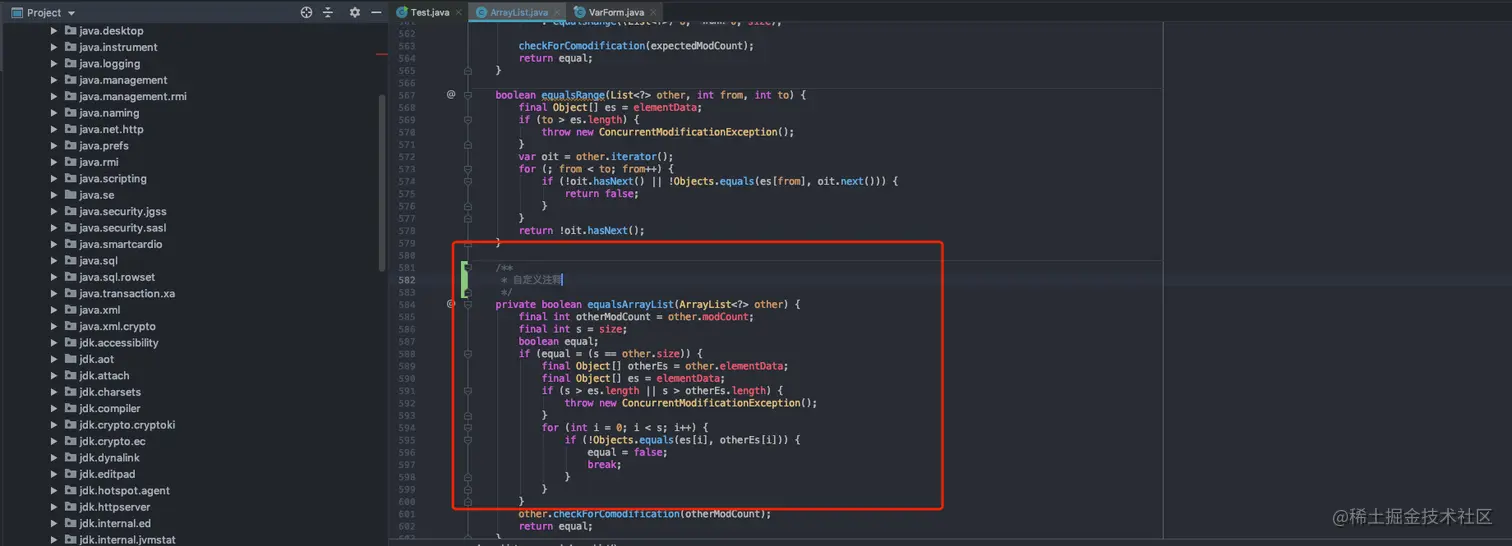
Task: Click checkForComodification call on line 601
Action: point(616,514)
